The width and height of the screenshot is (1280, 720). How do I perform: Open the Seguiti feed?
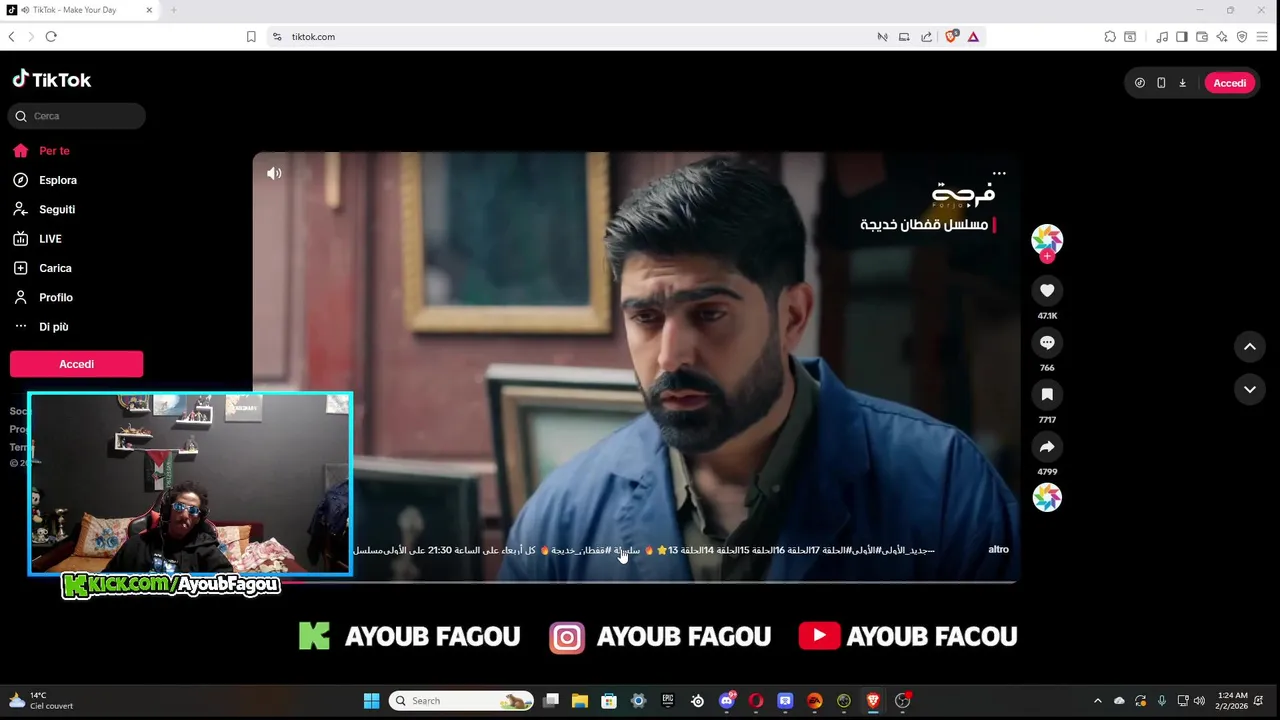pyautogui.click(x=57, y=209)
